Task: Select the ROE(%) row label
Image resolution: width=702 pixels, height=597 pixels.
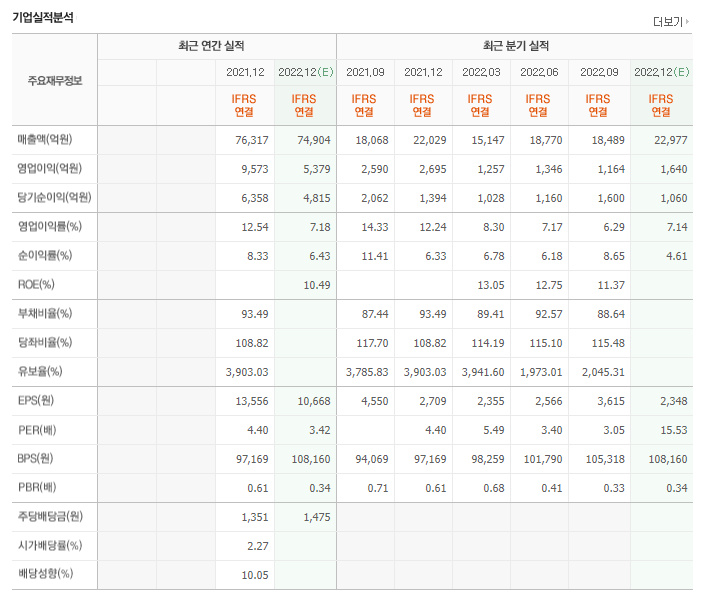Action: (x=36, y=284)
